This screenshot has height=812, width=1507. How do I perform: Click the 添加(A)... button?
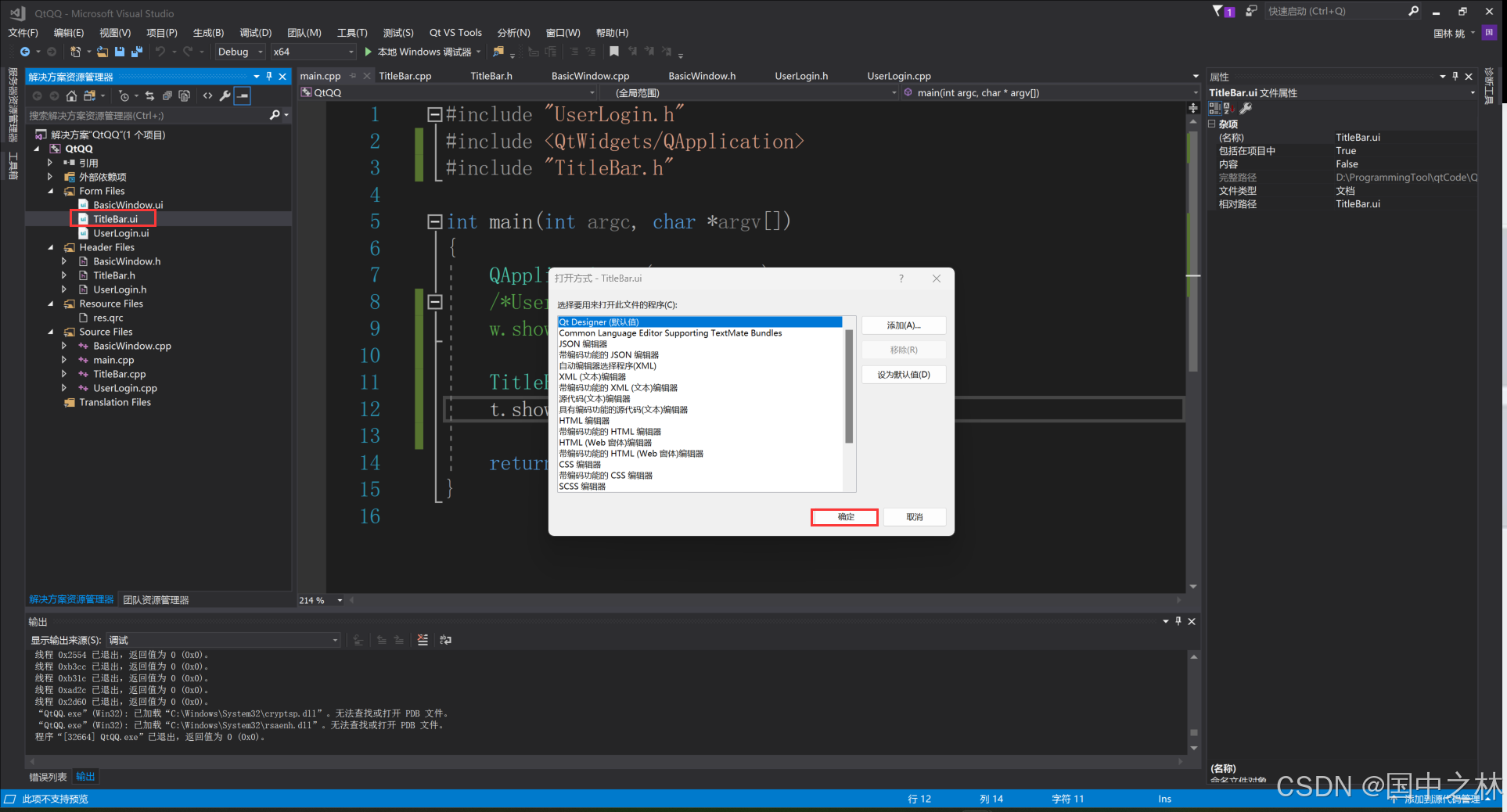coord(904,325)
